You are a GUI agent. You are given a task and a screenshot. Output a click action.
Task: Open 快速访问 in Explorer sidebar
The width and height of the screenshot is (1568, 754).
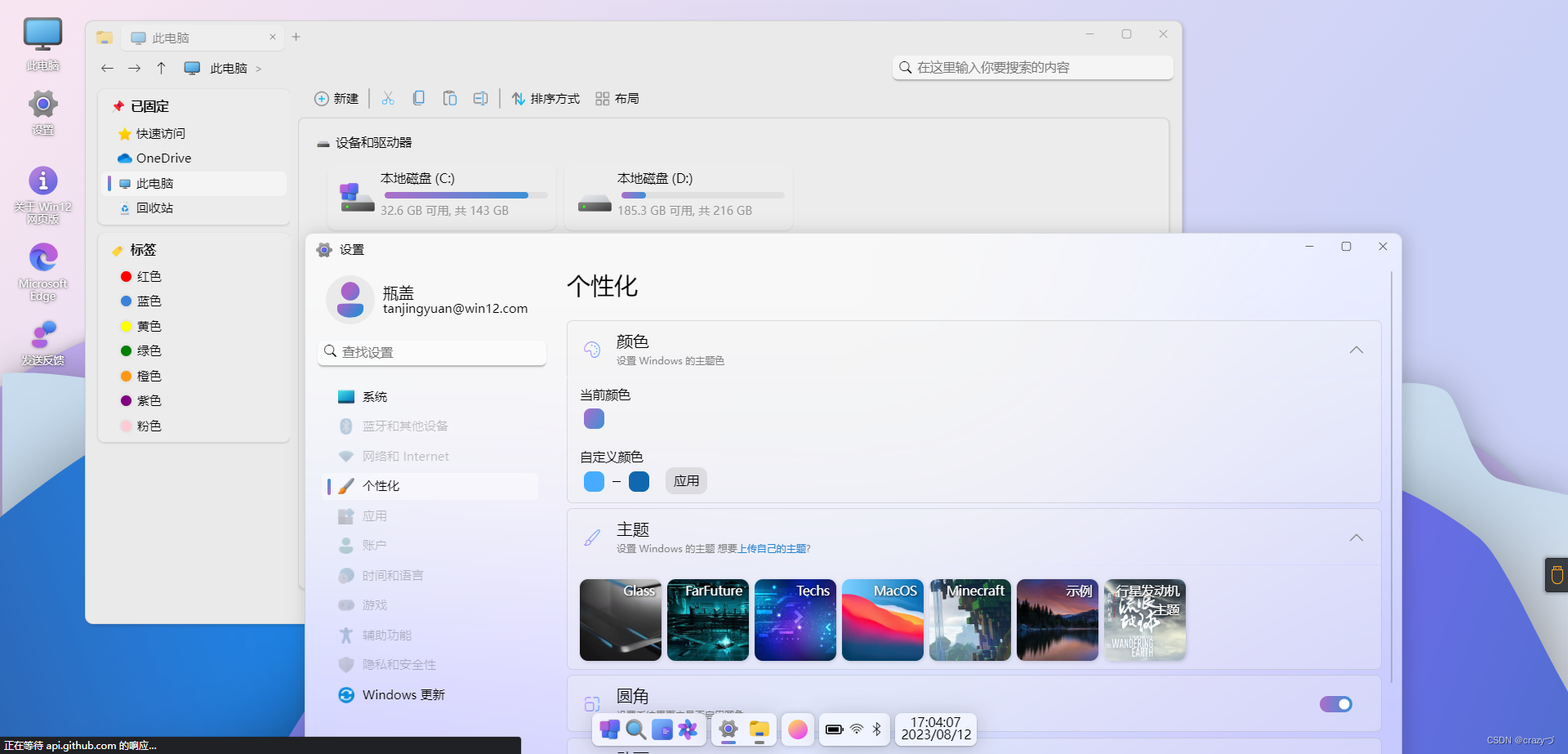click(x=195, y=133)
